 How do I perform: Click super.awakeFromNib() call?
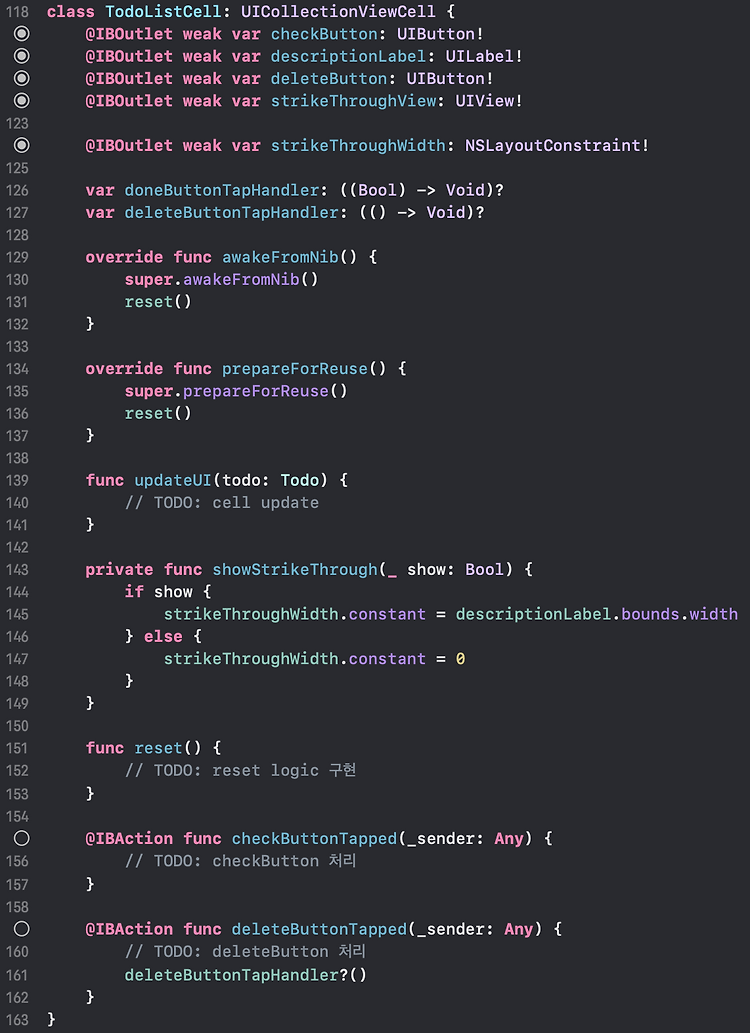pos(221,279)
